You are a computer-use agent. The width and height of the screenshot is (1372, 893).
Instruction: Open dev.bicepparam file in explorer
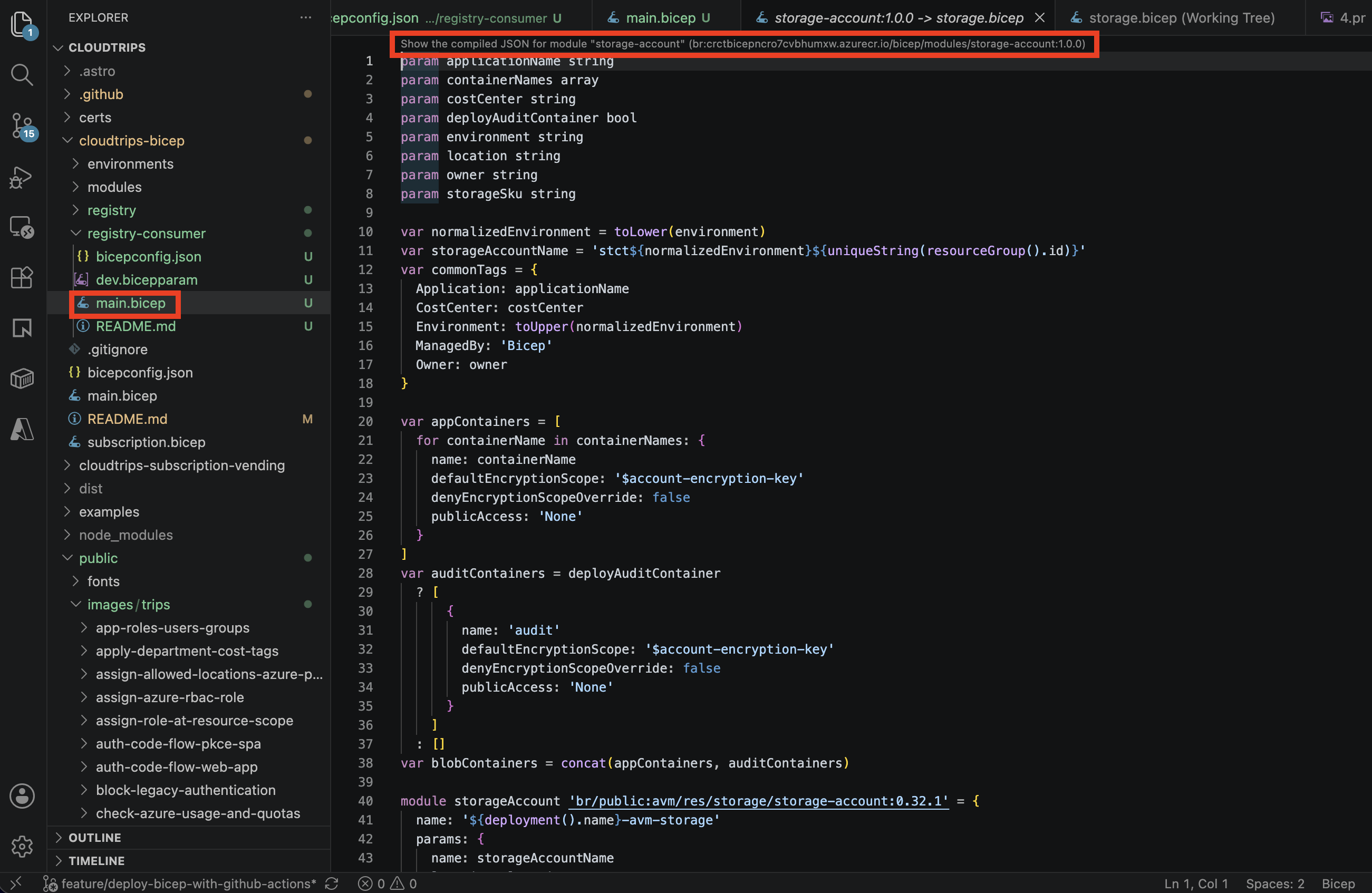tap(147, 279)
